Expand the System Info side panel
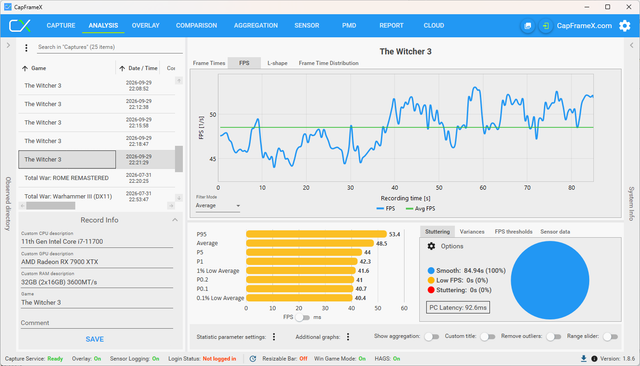640x366 pixels. tap(631, 45)
